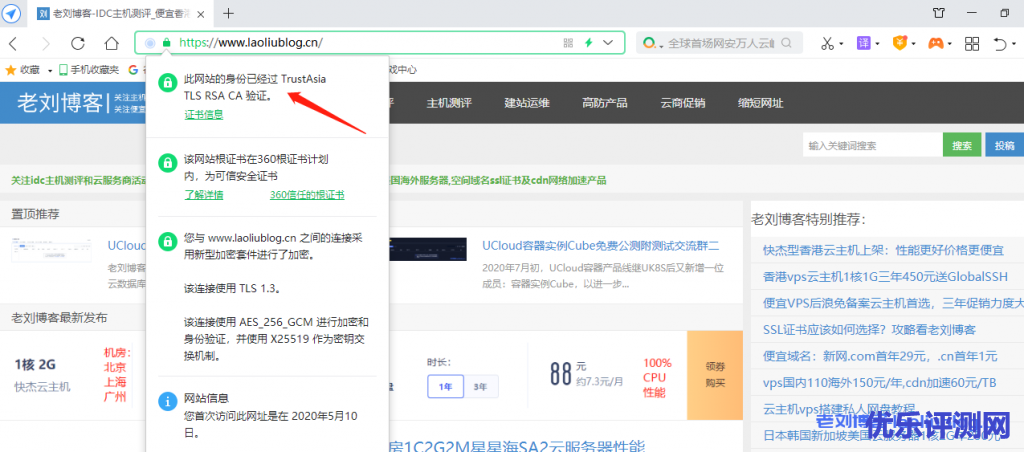Open the scissors screenshot tool
Image resolution: width=1024 pixels, height=452 pixels.
pyautogui.click(x=828, y=44)
